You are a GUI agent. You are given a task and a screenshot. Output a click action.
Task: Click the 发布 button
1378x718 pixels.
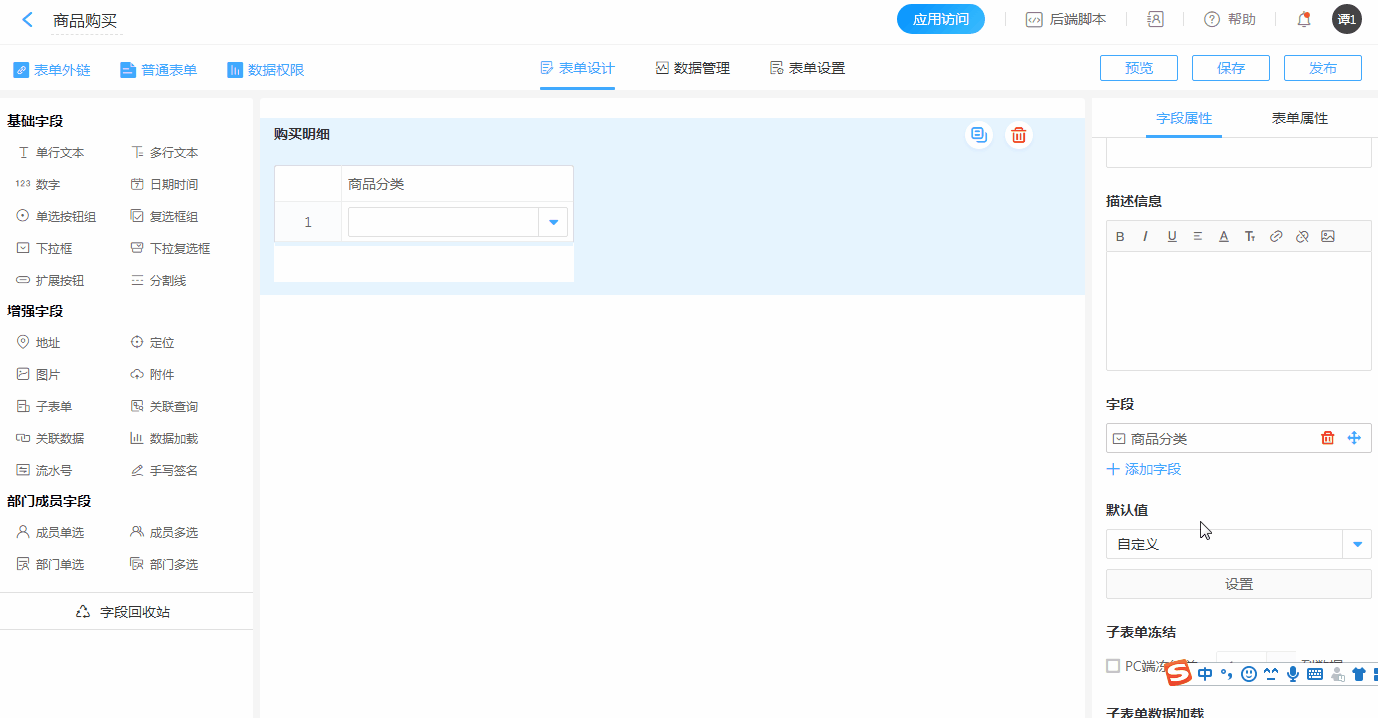(1322, 68)
